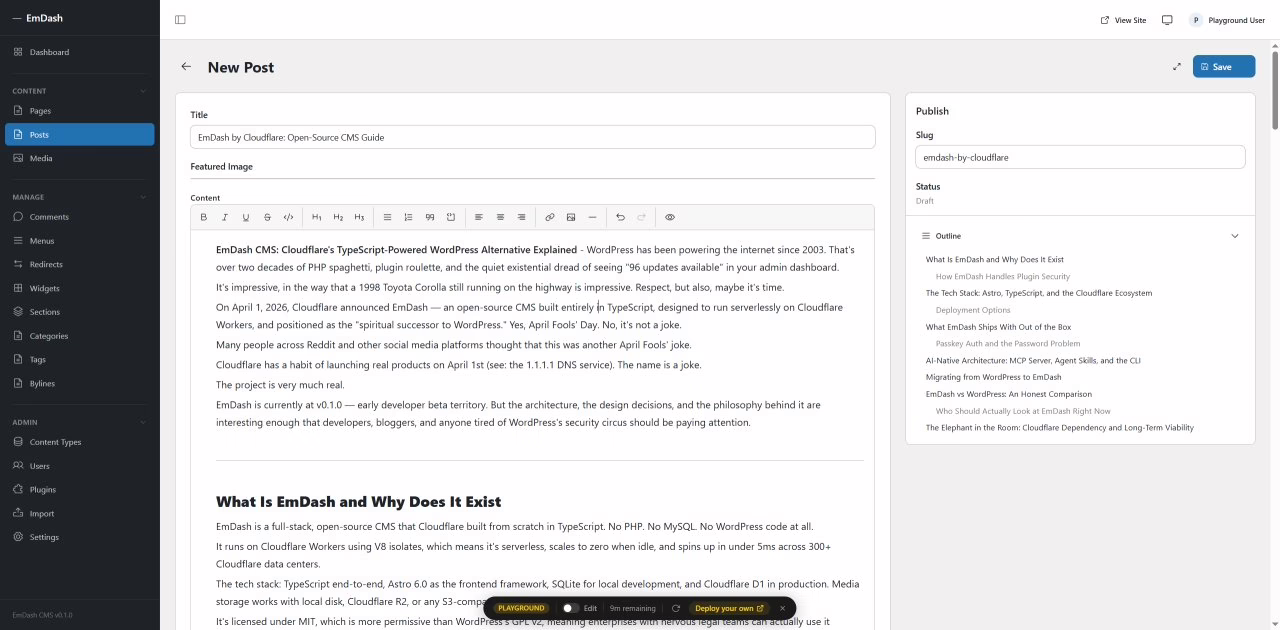Dismiss the playground bar
The image size is (1280, 630).
(x=782, y=608)
